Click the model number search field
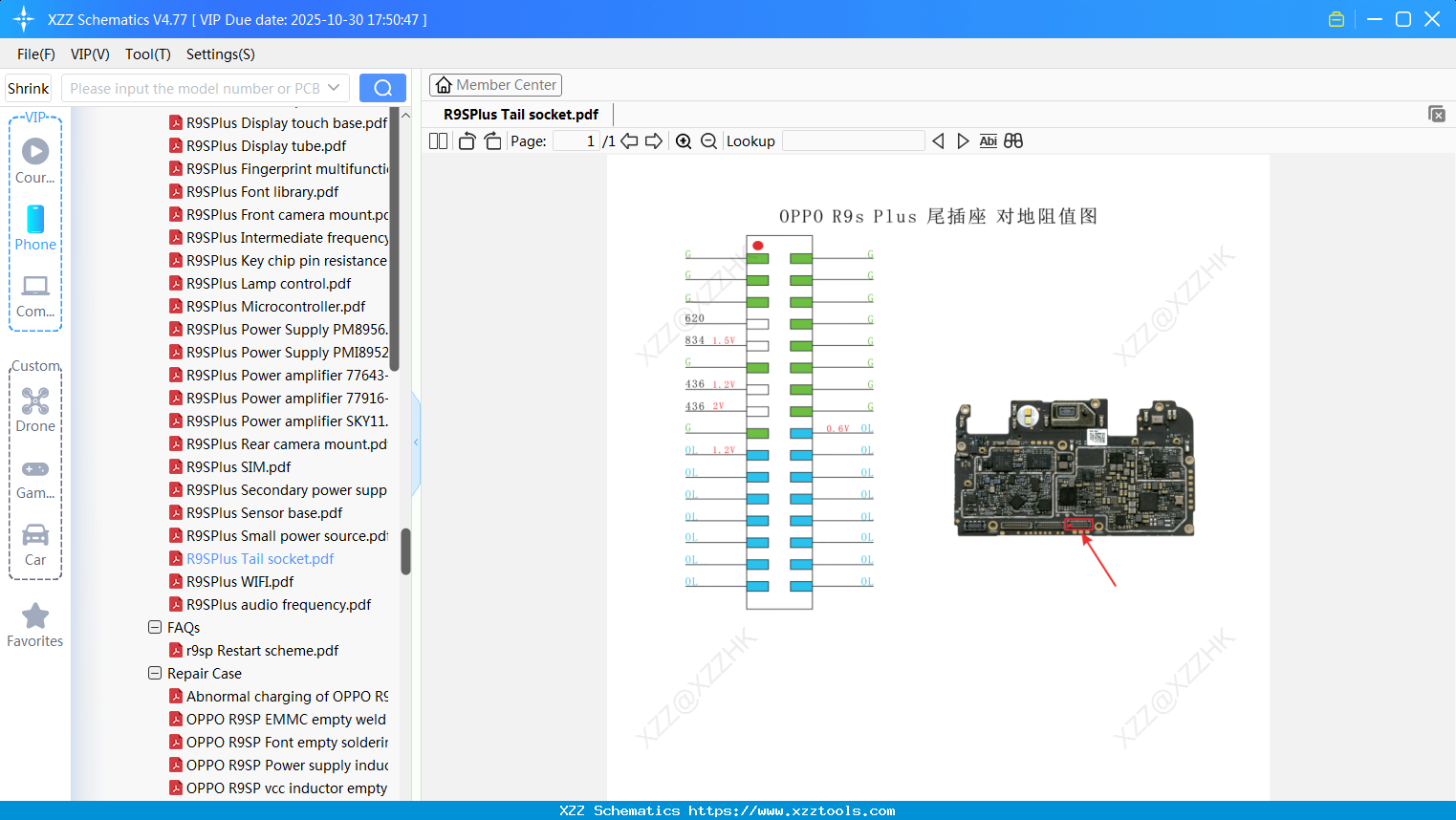The height and width of the screenshot is (820, 1456). [x=195, y=88]
